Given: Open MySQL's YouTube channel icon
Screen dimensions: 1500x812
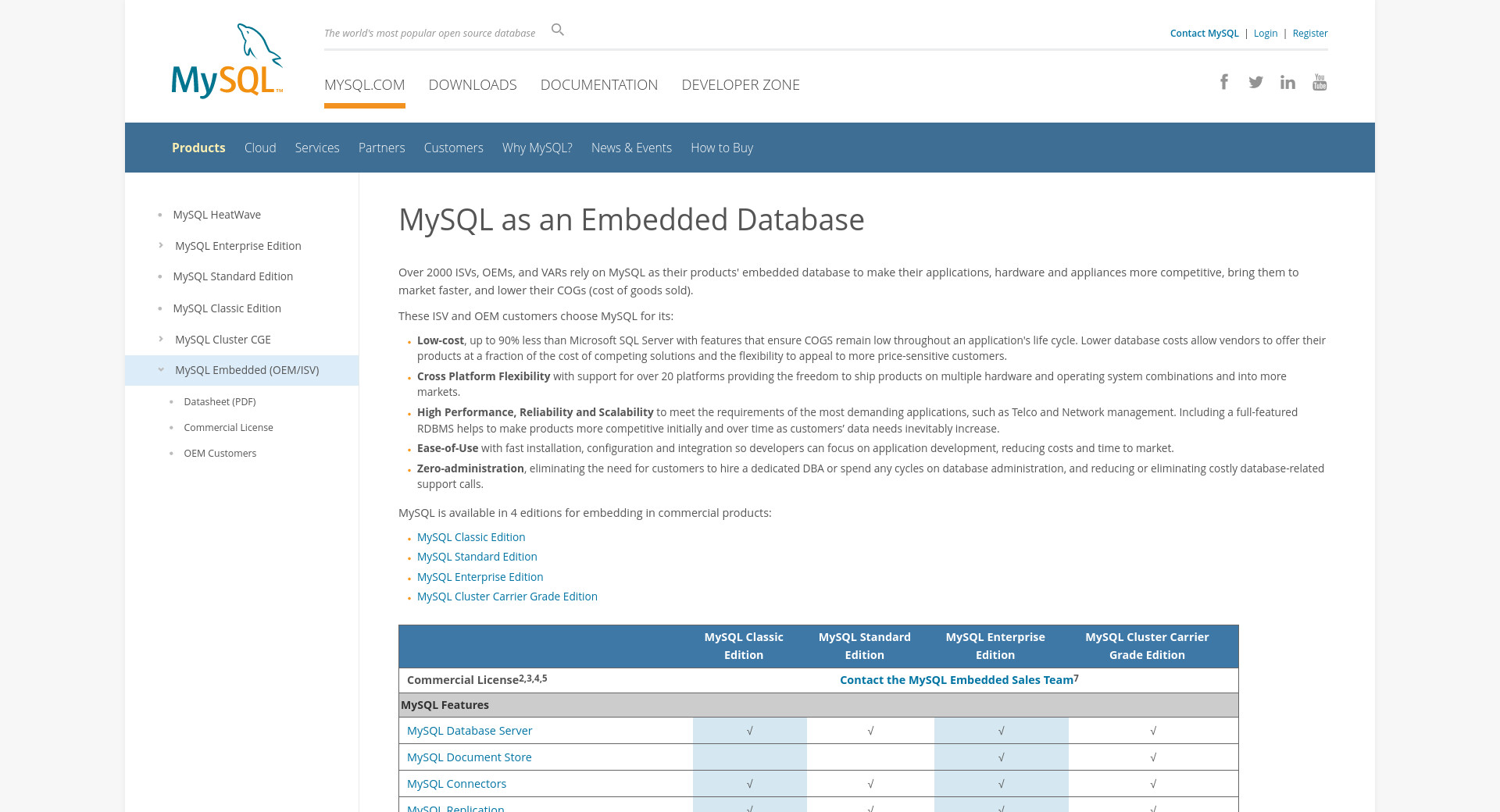Looking at the screenshot, I should coord(1320,82).
